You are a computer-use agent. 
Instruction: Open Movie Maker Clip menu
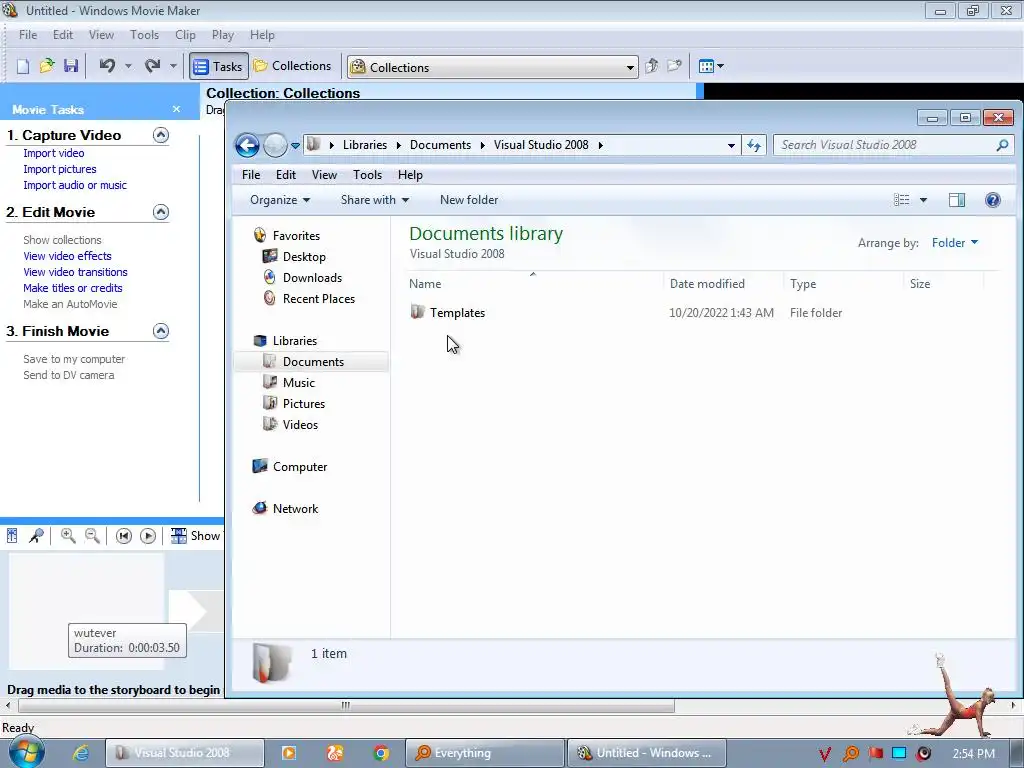(185, 35)
